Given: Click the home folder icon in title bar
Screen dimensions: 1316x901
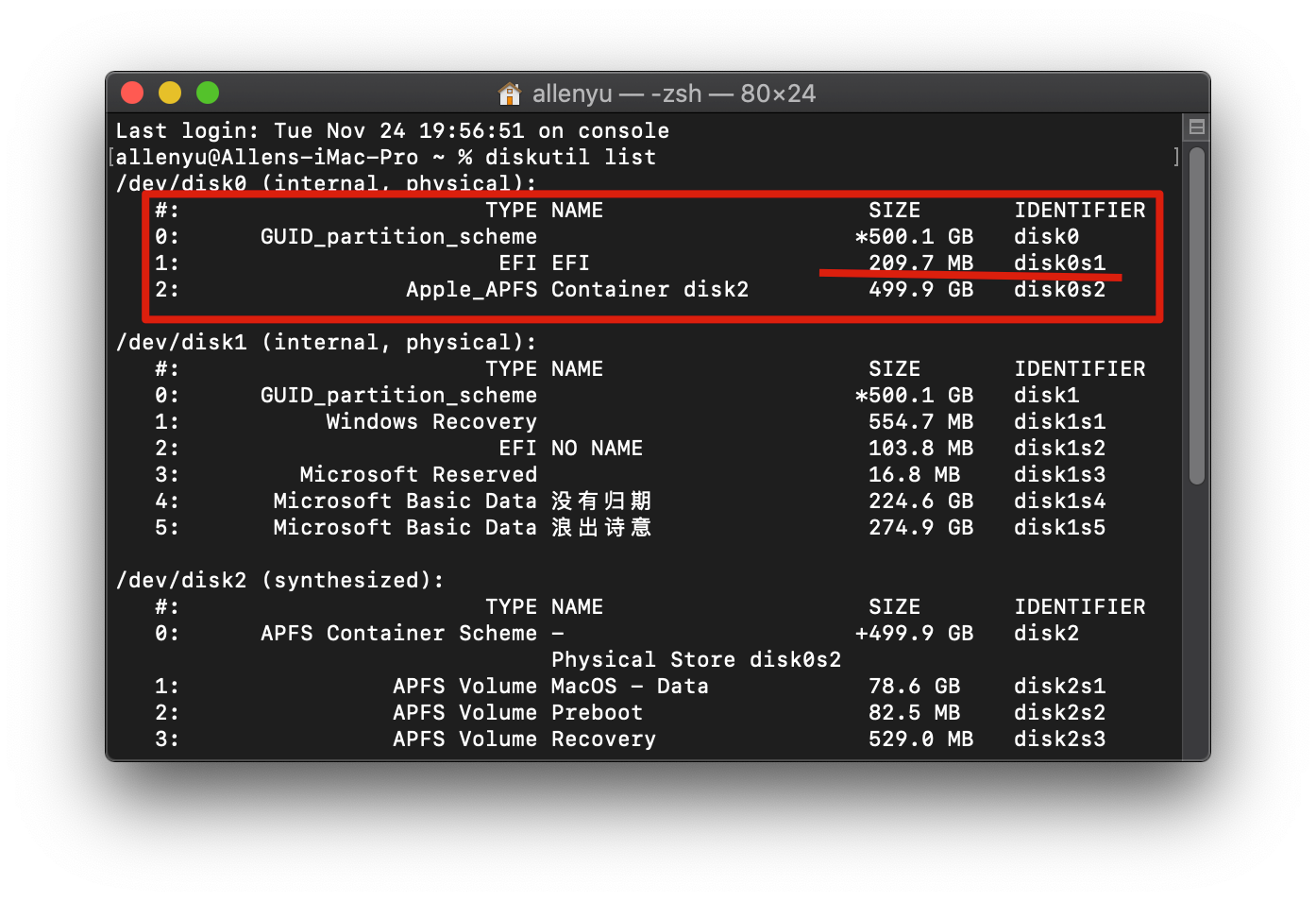Looking at the screenshot, I should coord(510,93).
